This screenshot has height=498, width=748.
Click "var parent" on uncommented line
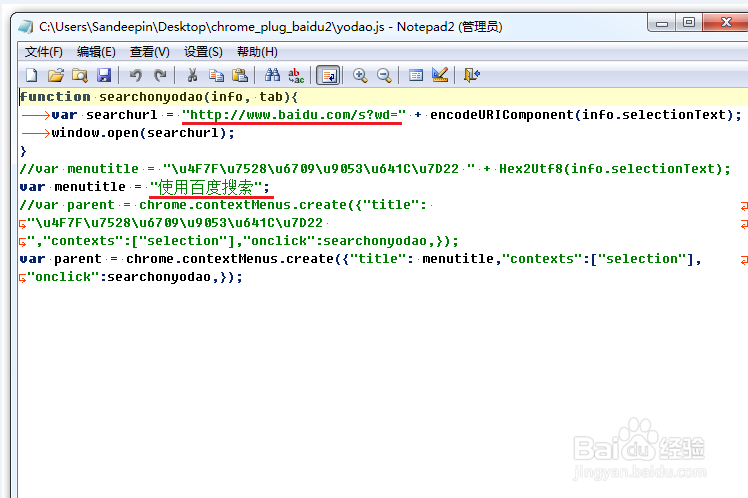point(61,259)
